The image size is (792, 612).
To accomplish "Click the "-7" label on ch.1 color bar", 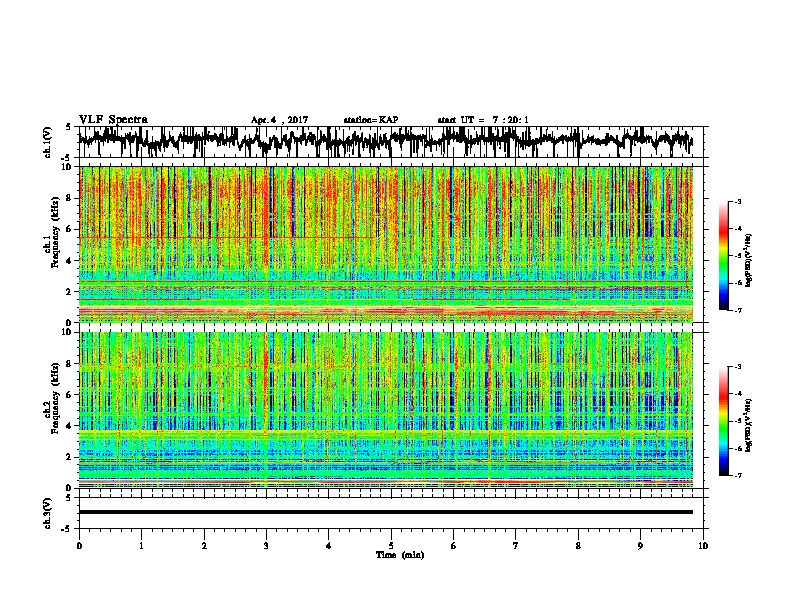I will [x=738, y=310].
